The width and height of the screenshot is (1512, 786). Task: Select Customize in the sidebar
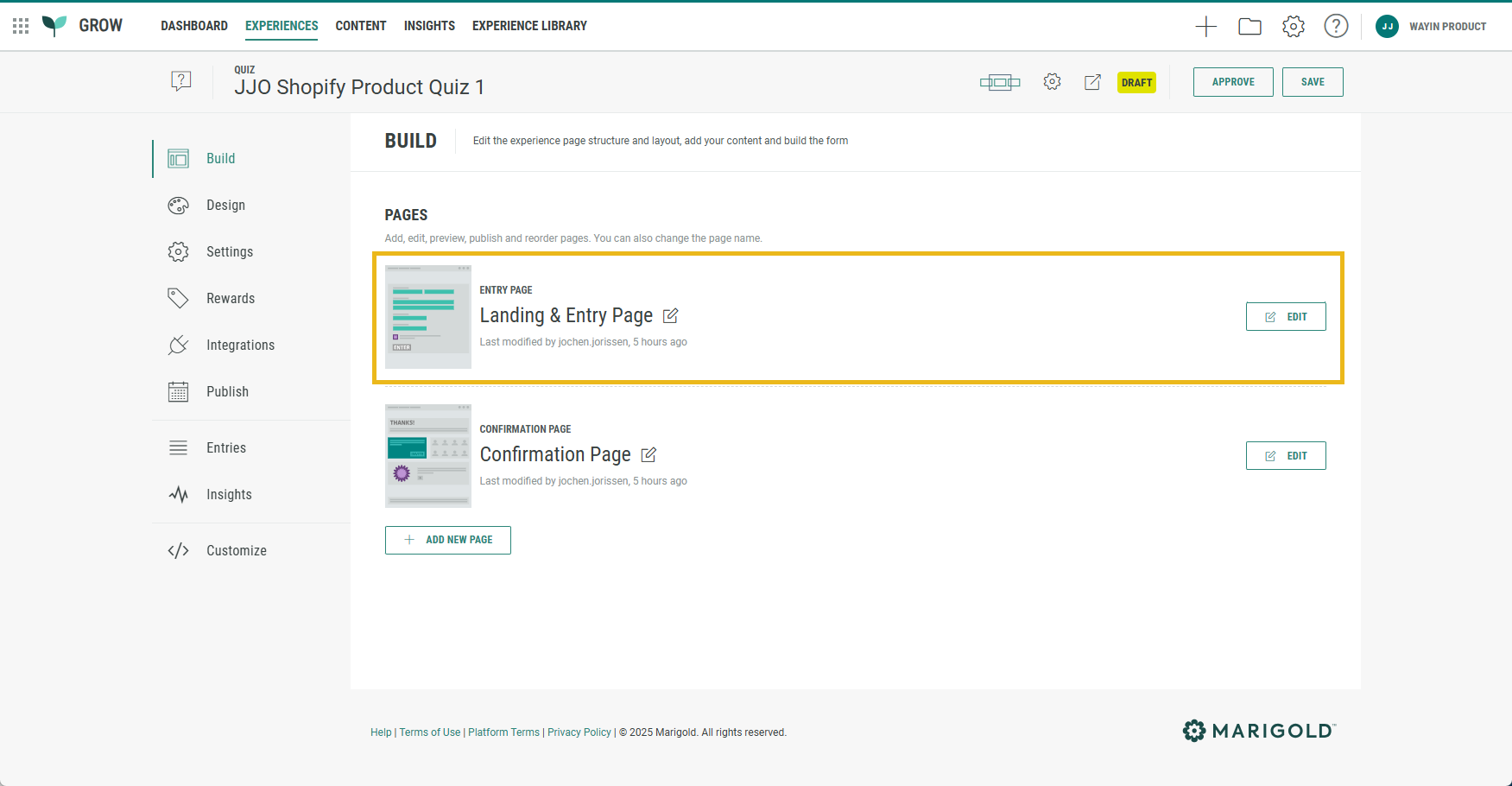coord(236,551)
